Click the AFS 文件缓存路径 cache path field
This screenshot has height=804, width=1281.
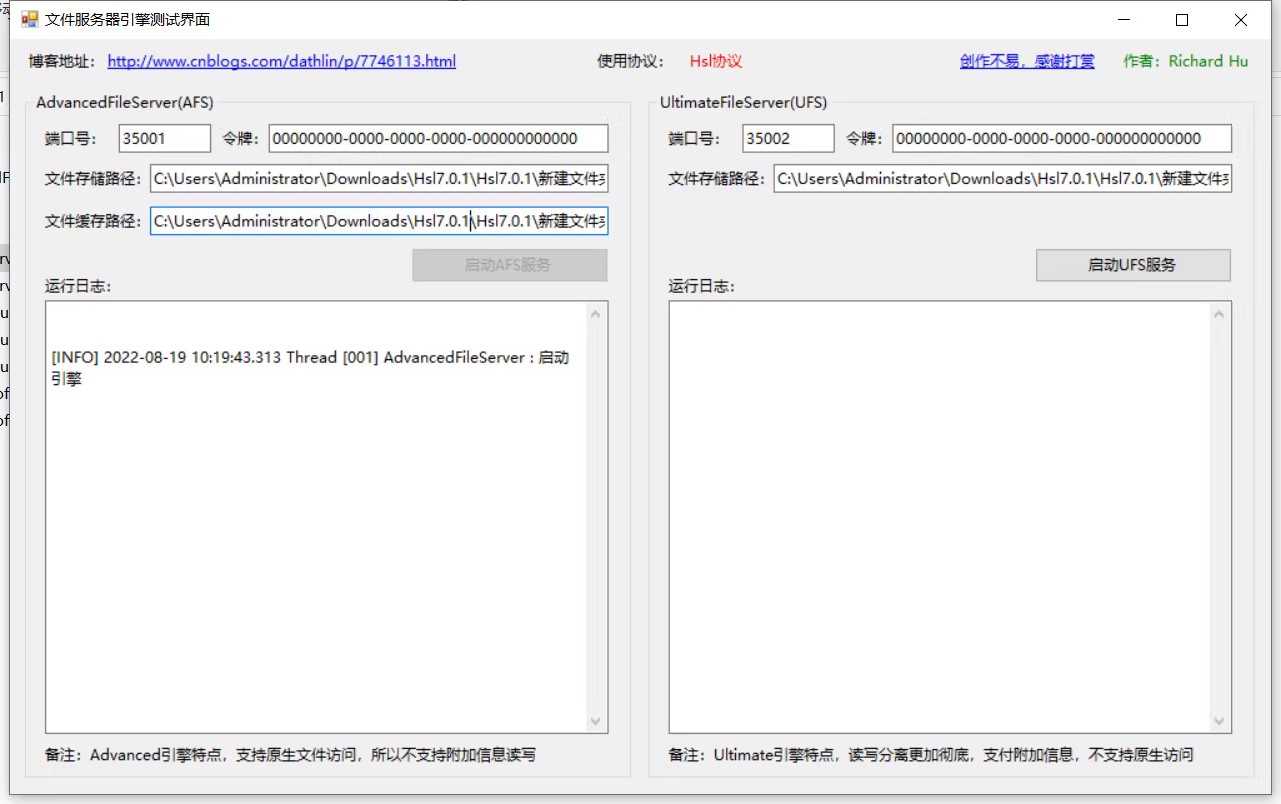(x=378, y=220)
